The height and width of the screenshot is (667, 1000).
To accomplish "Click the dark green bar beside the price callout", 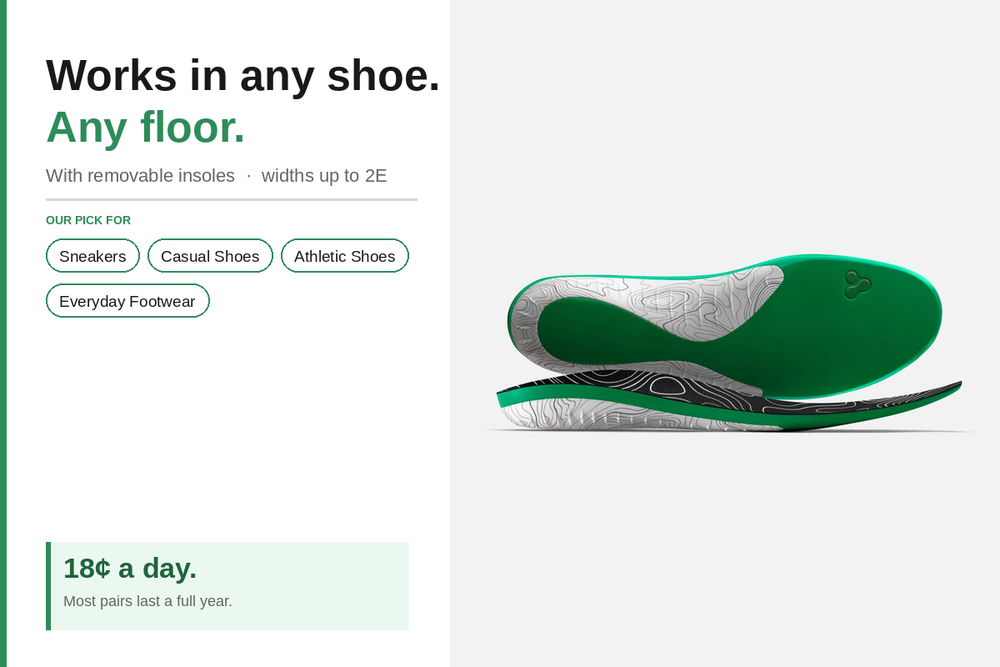I will [48, 586].
